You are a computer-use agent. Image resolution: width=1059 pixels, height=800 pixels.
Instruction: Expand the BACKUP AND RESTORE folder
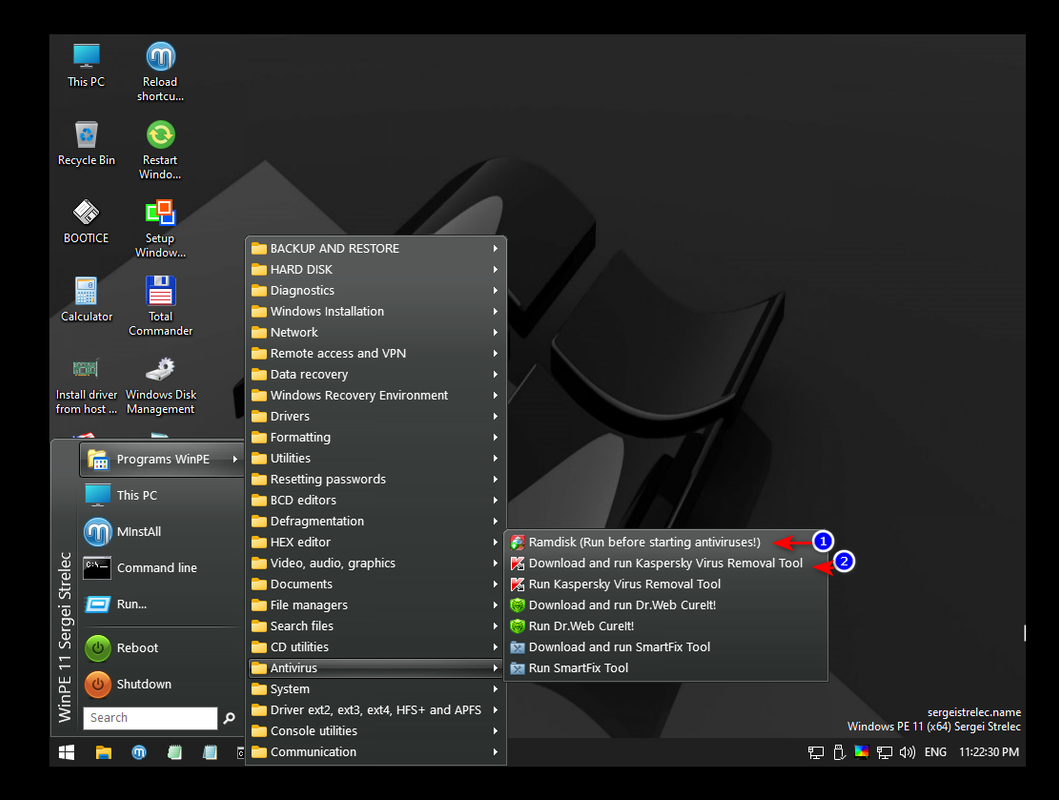click(376, 248)
